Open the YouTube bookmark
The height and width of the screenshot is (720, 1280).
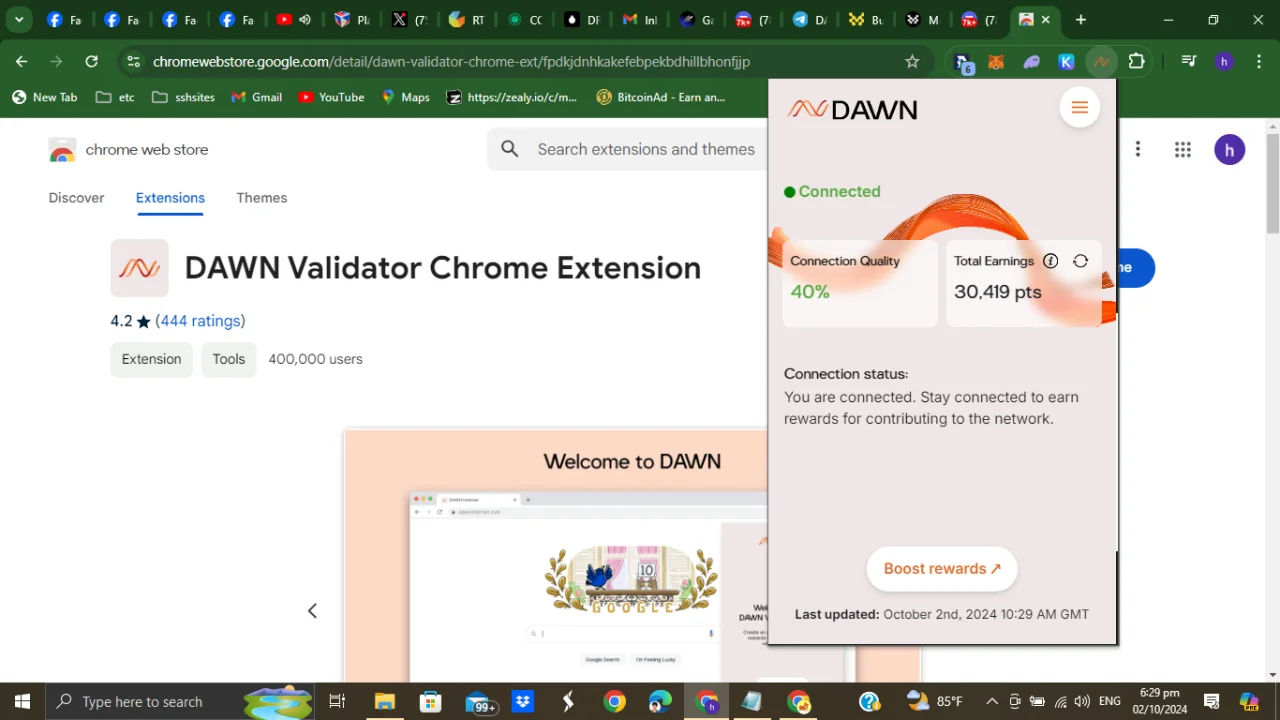tap(331, 97)
